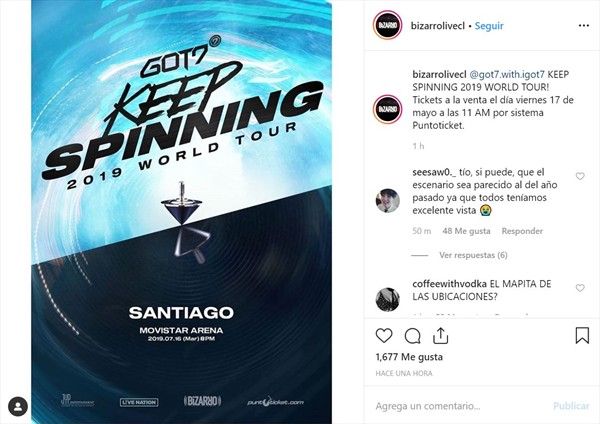Like the seesaw0._ comment heart

[580, 176]
